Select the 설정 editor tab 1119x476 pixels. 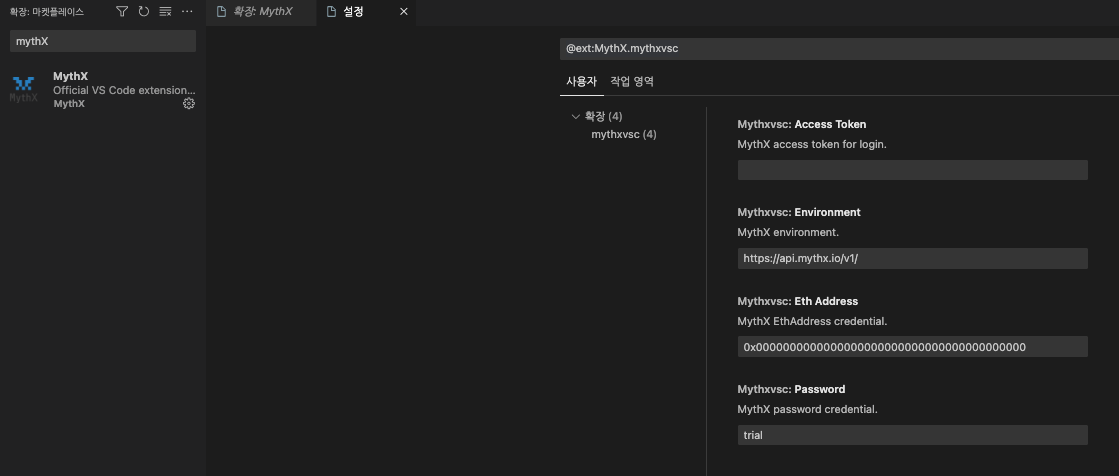point(365,12)
